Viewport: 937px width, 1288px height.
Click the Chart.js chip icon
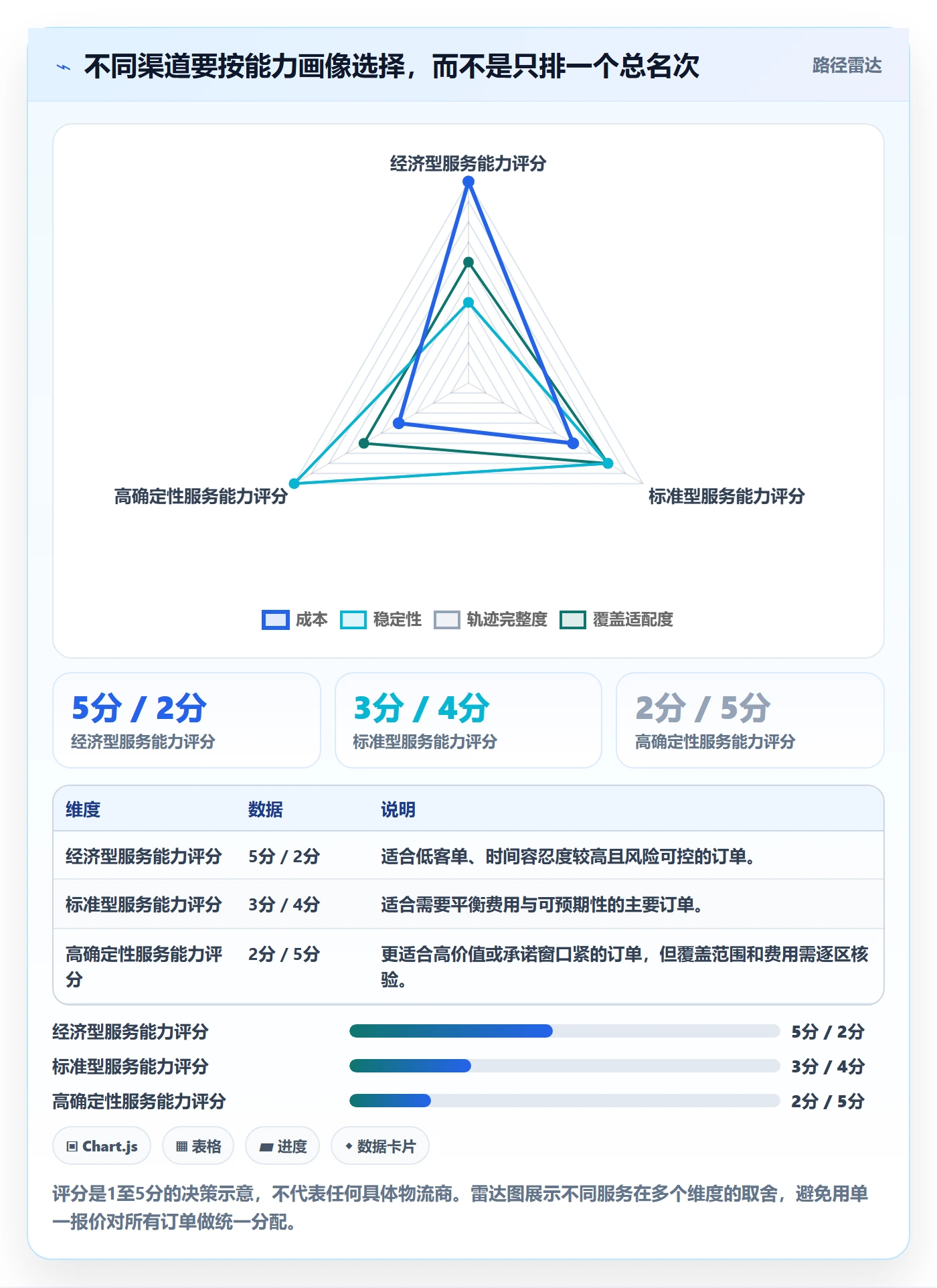[72, 1147]
